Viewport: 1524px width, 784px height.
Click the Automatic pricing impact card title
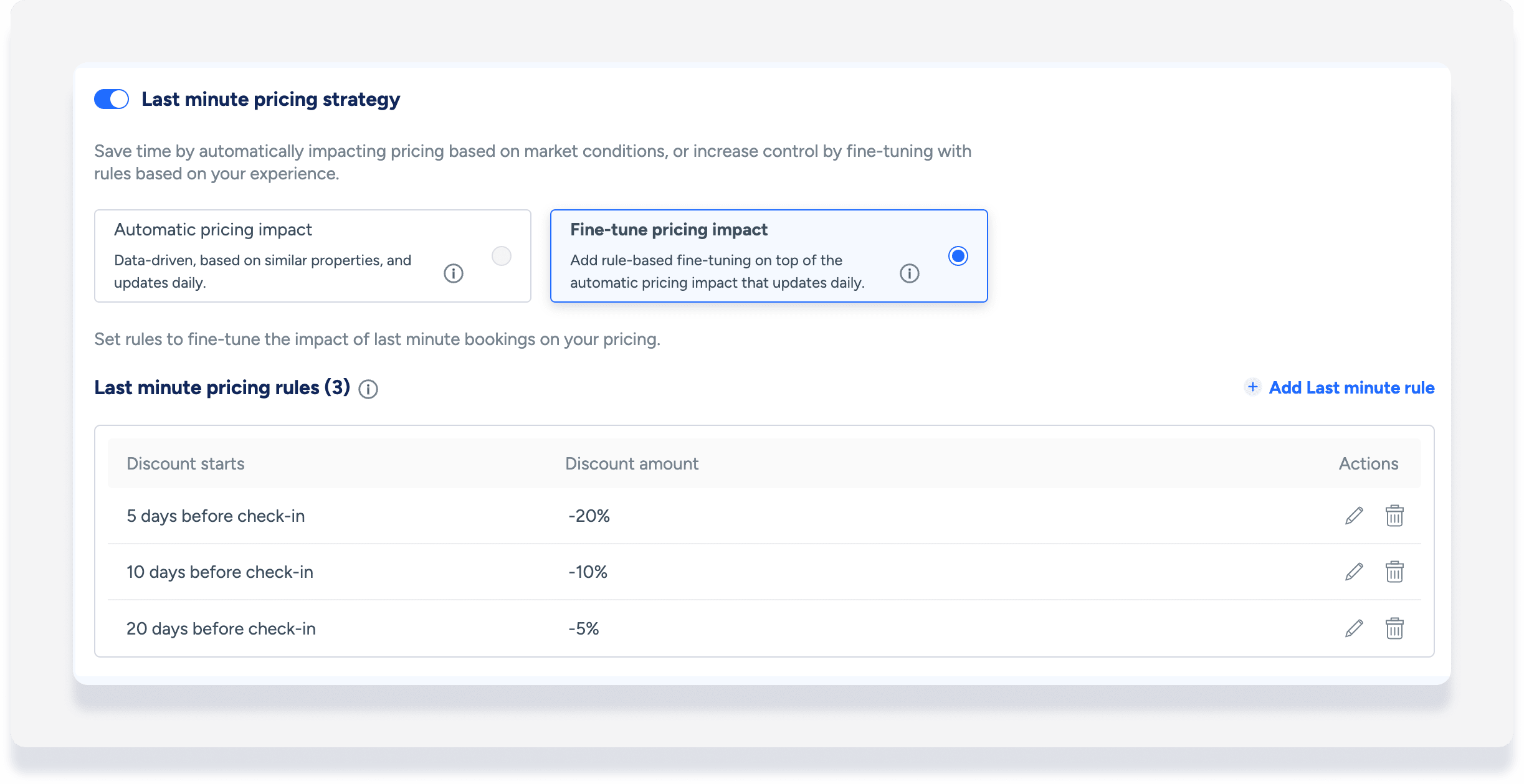click(x=212, y=230)
